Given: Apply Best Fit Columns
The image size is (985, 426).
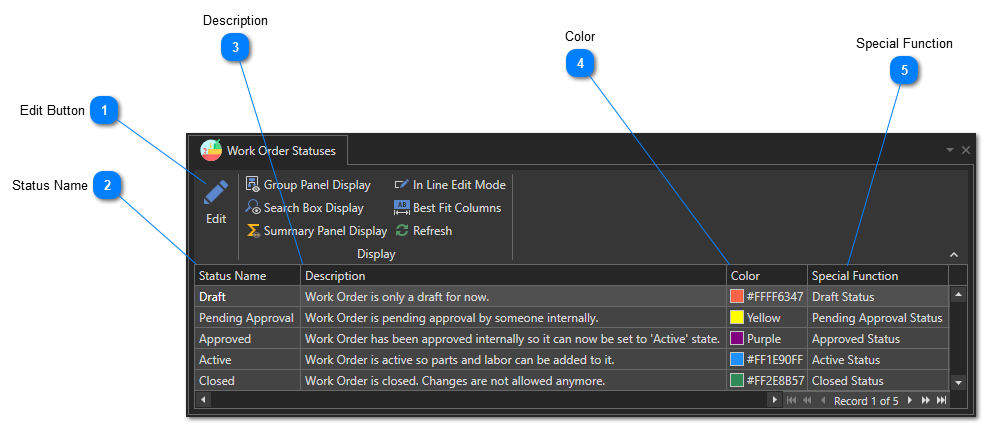Looking at the screenshot, I should 447,208.
